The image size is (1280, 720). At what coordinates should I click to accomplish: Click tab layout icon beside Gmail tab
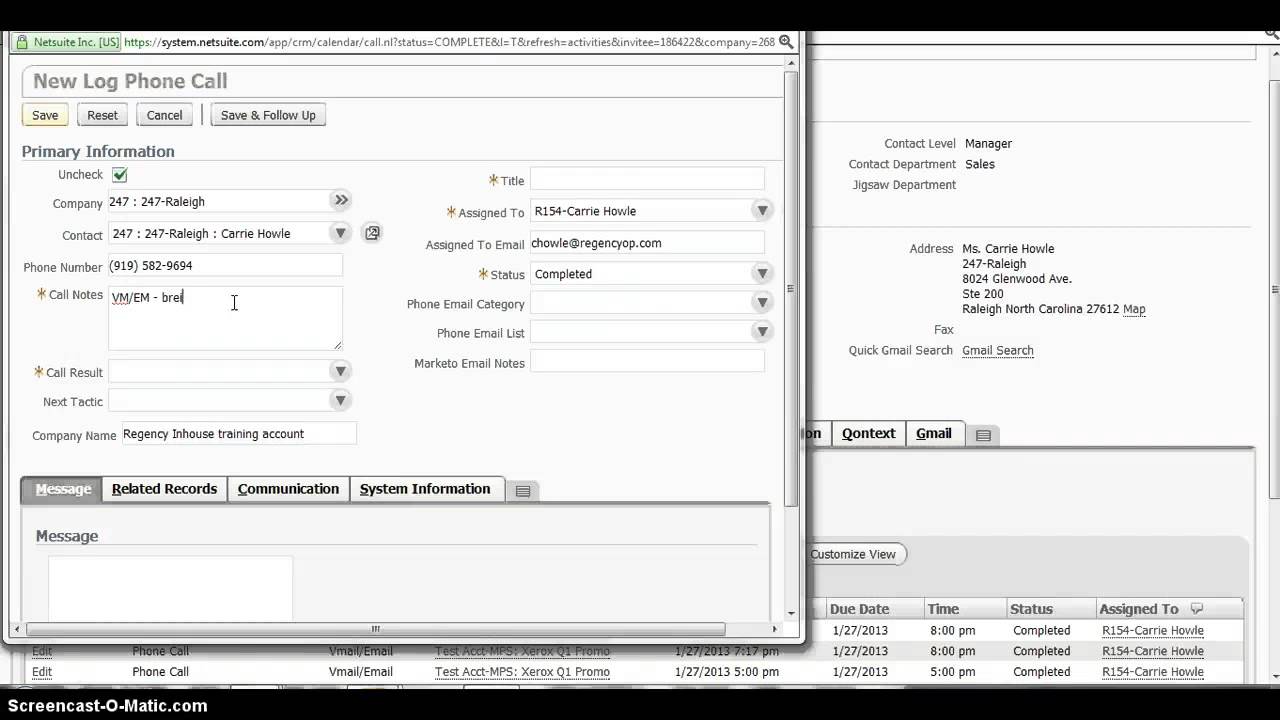(983, 435)
